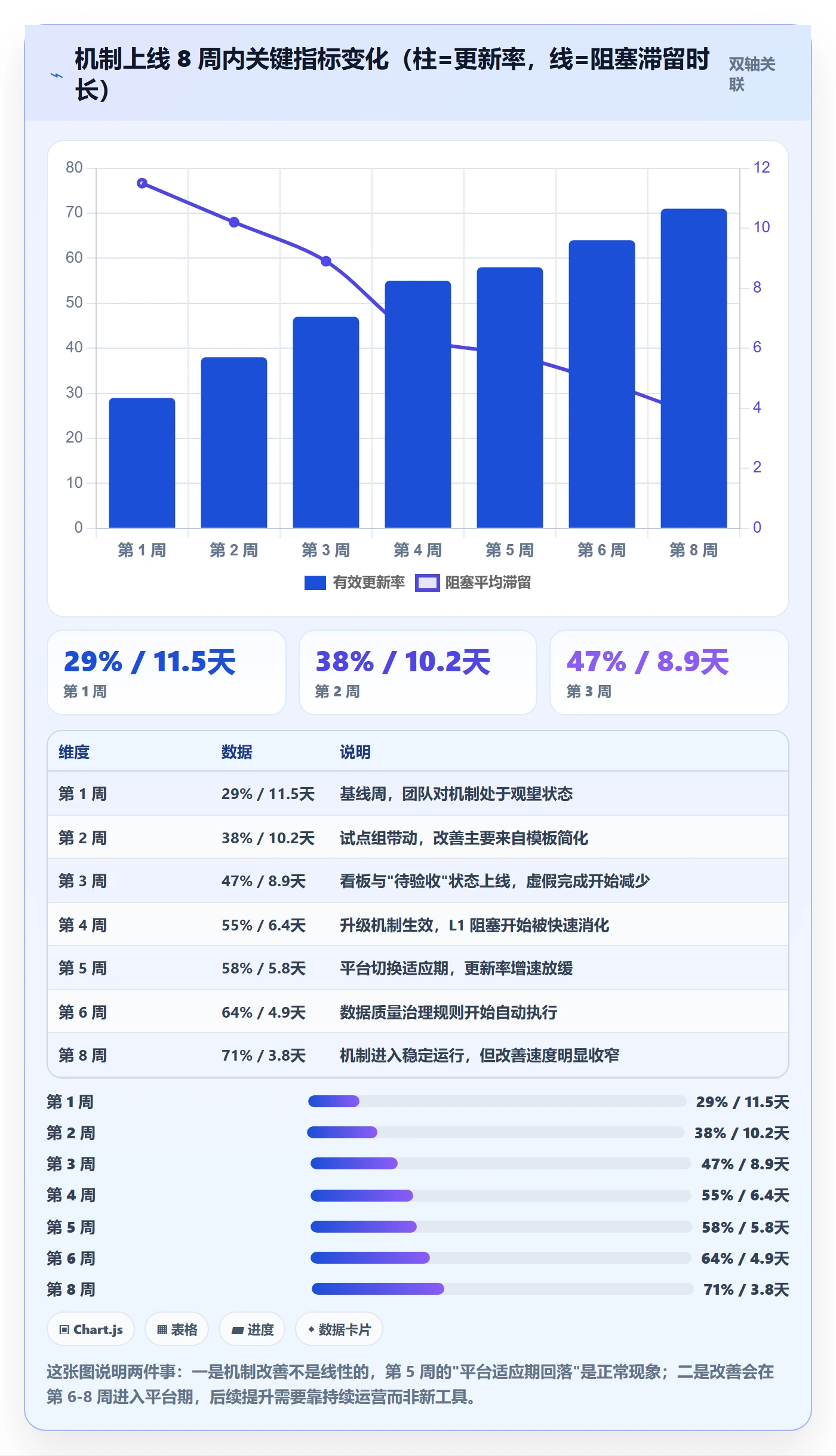The width and height of the screenshot is (836, 1456).
Task: Click the chart x-axis label 第 5 周
Action: click(x=510, y=550)
